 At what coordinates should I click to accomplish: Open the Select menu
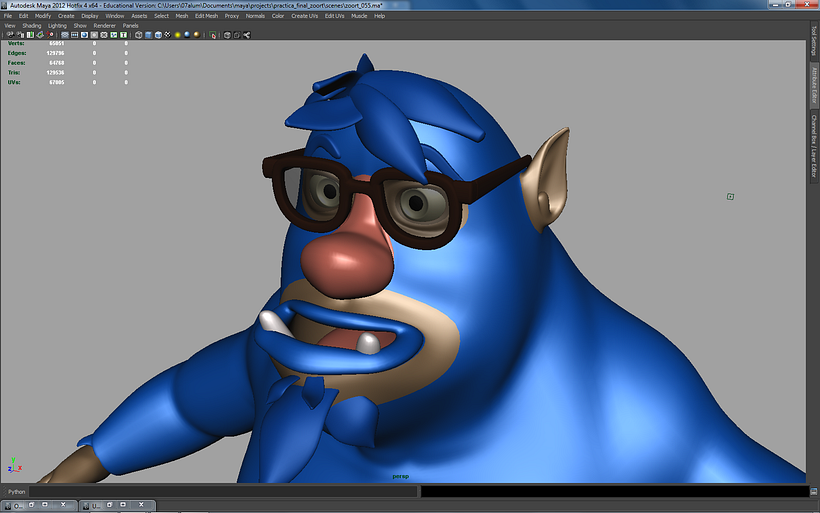(x=162, y=16)
